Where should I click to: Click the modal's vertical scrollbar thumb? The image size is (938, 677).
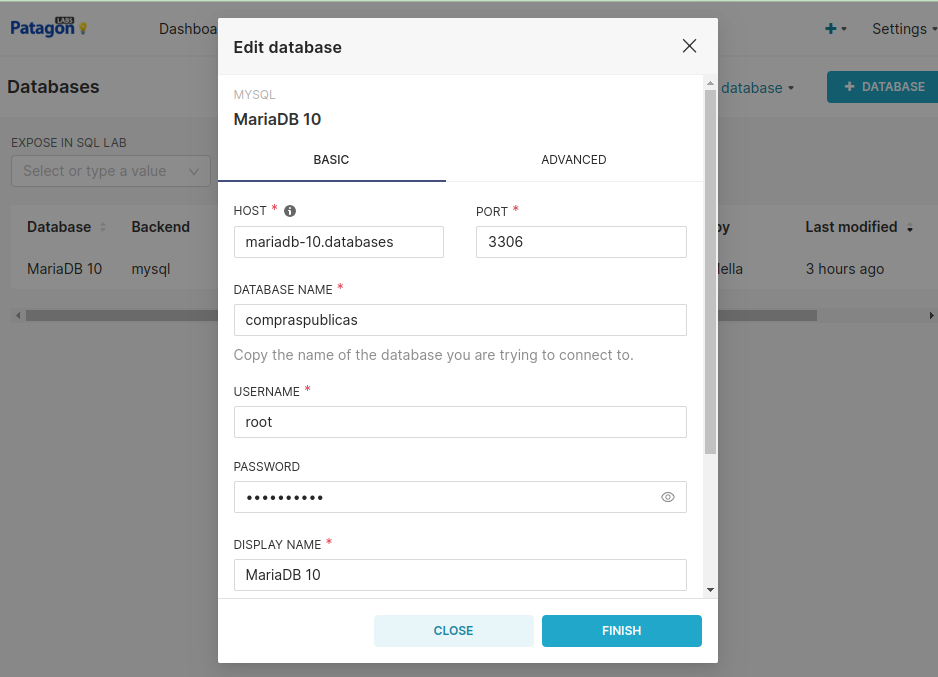[710, 270]
